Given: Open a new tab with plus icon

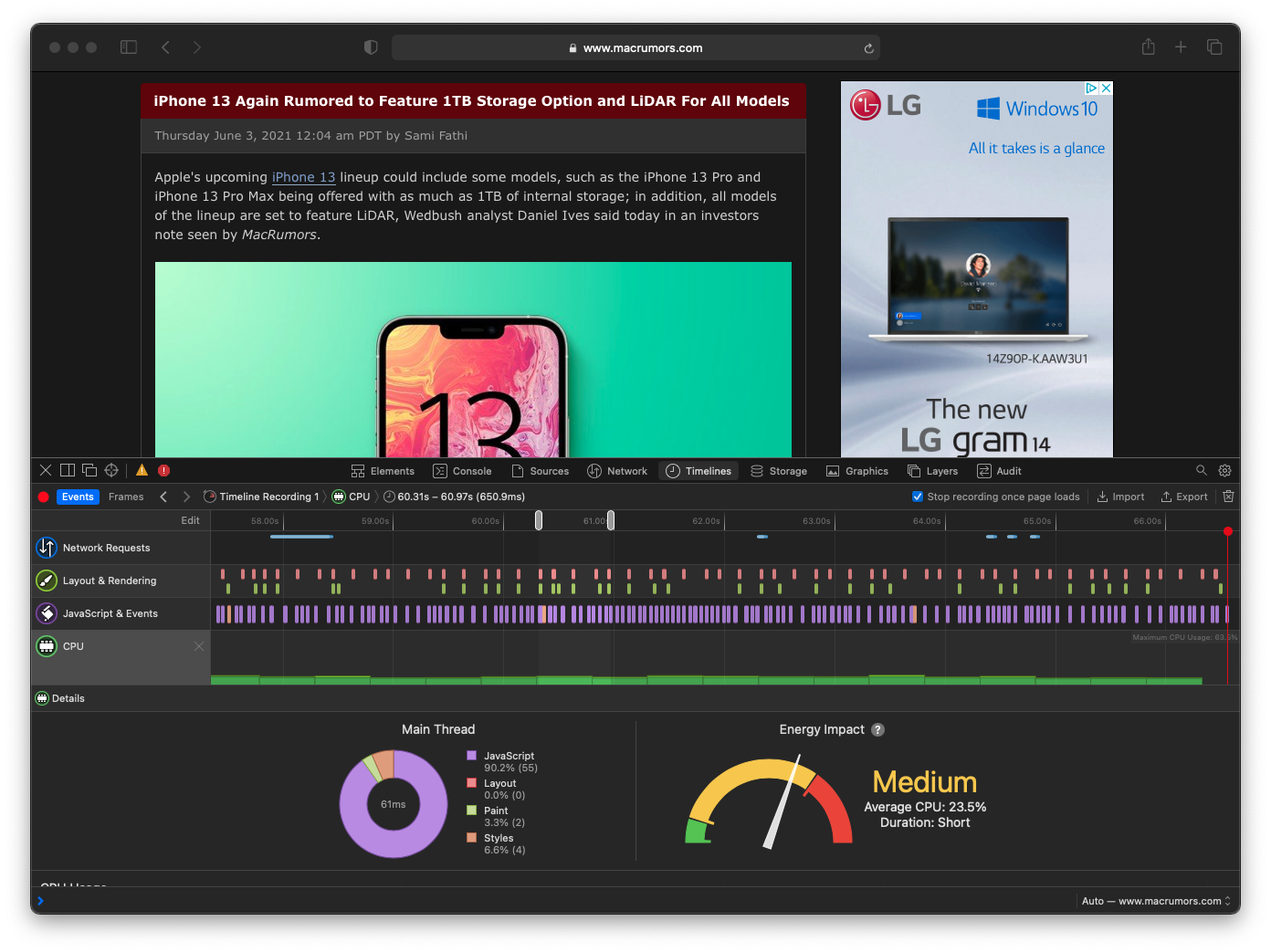Looking at the screenshot, I should (1181, 47).
